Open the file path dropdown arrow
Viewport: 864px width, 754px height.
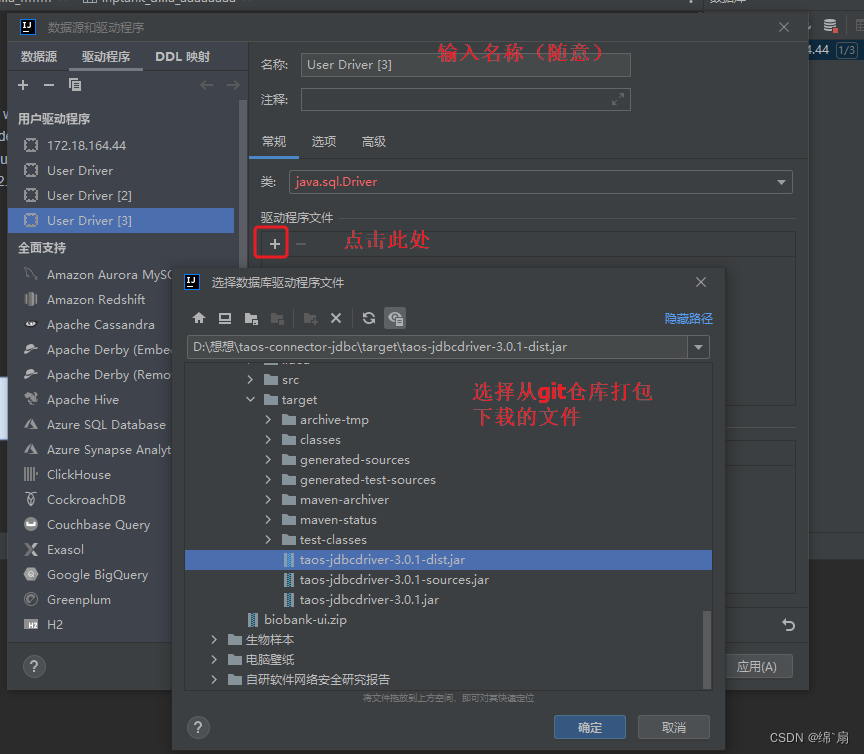[700, 348]
